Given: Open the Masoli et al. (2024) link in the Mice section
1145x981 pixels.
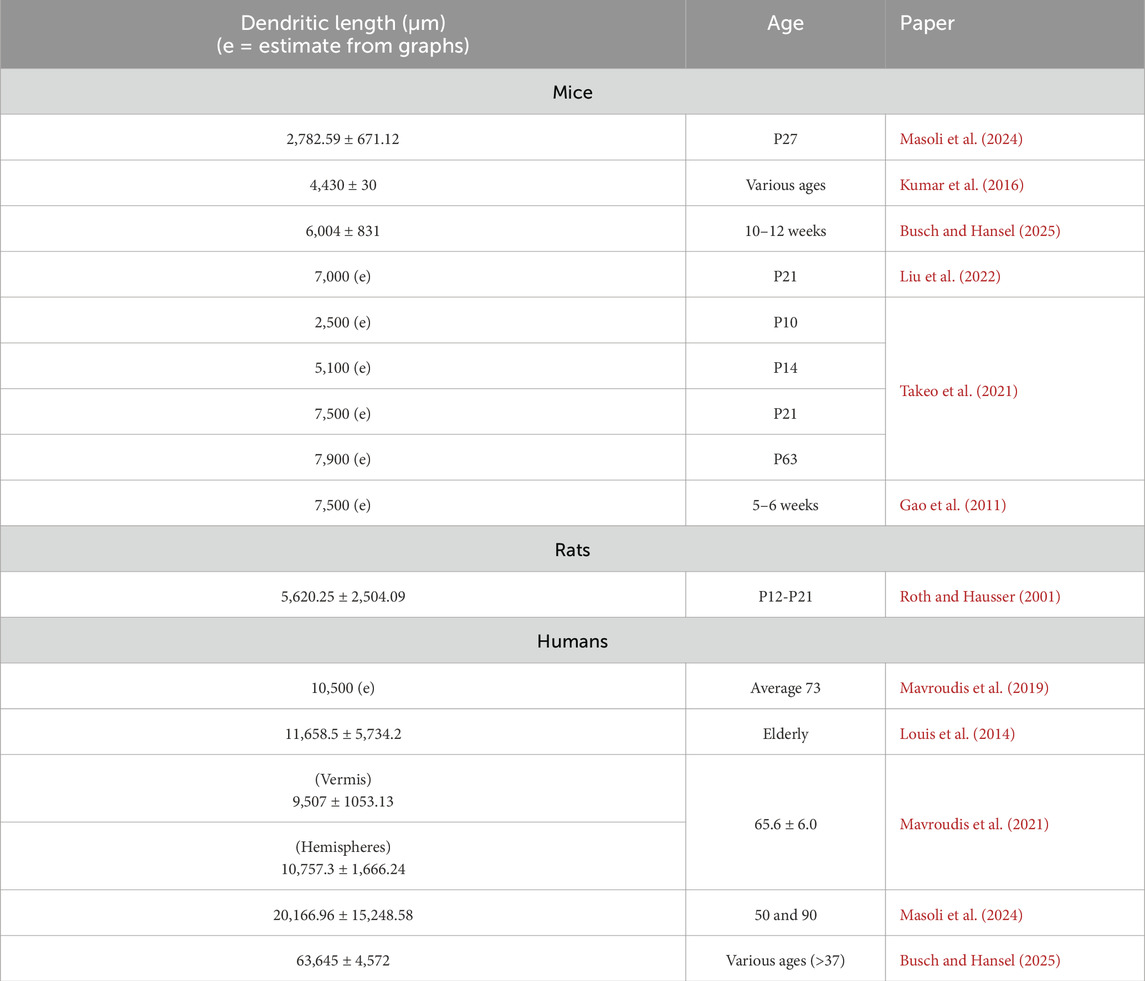Looking at the screenshot, I should point(962,138).
